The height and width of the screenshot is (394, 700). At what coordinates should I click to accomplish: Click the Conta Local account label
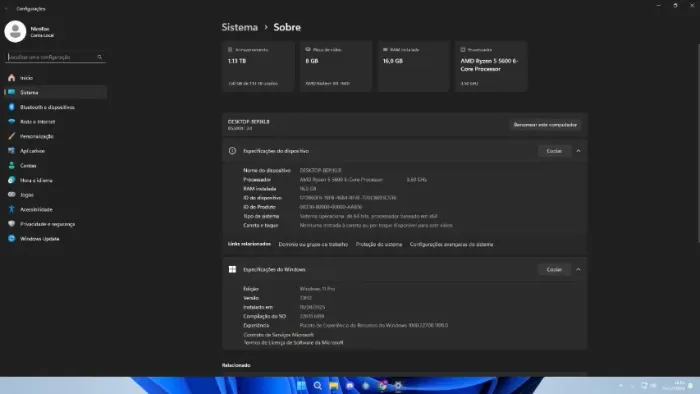42,35
